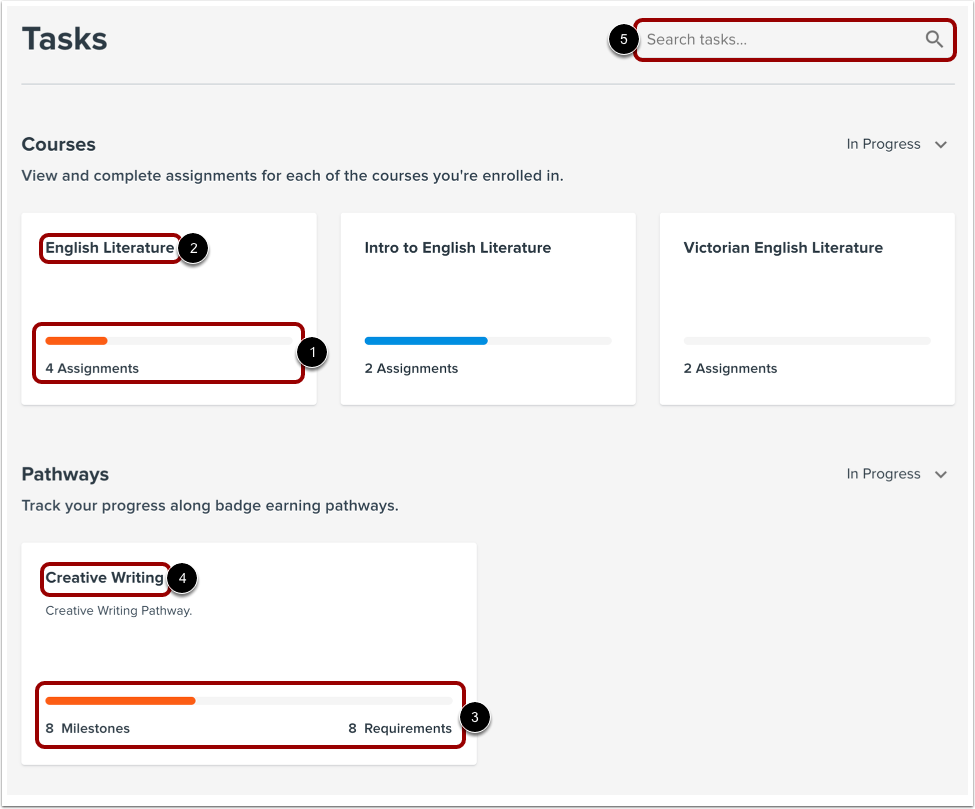Open the English Literature course card
This screenshot has height=809, width=975.
[x=110, y=247]
